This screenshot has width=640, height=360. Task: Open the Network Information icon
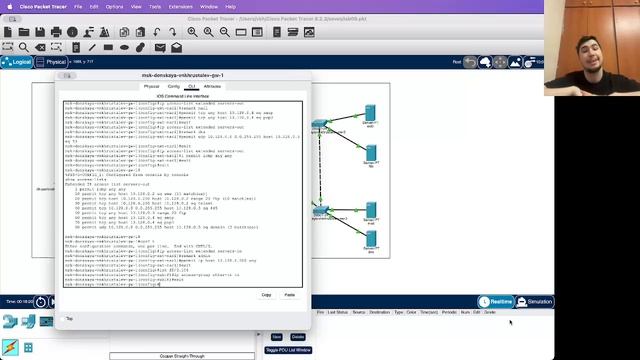coord(72,32)
